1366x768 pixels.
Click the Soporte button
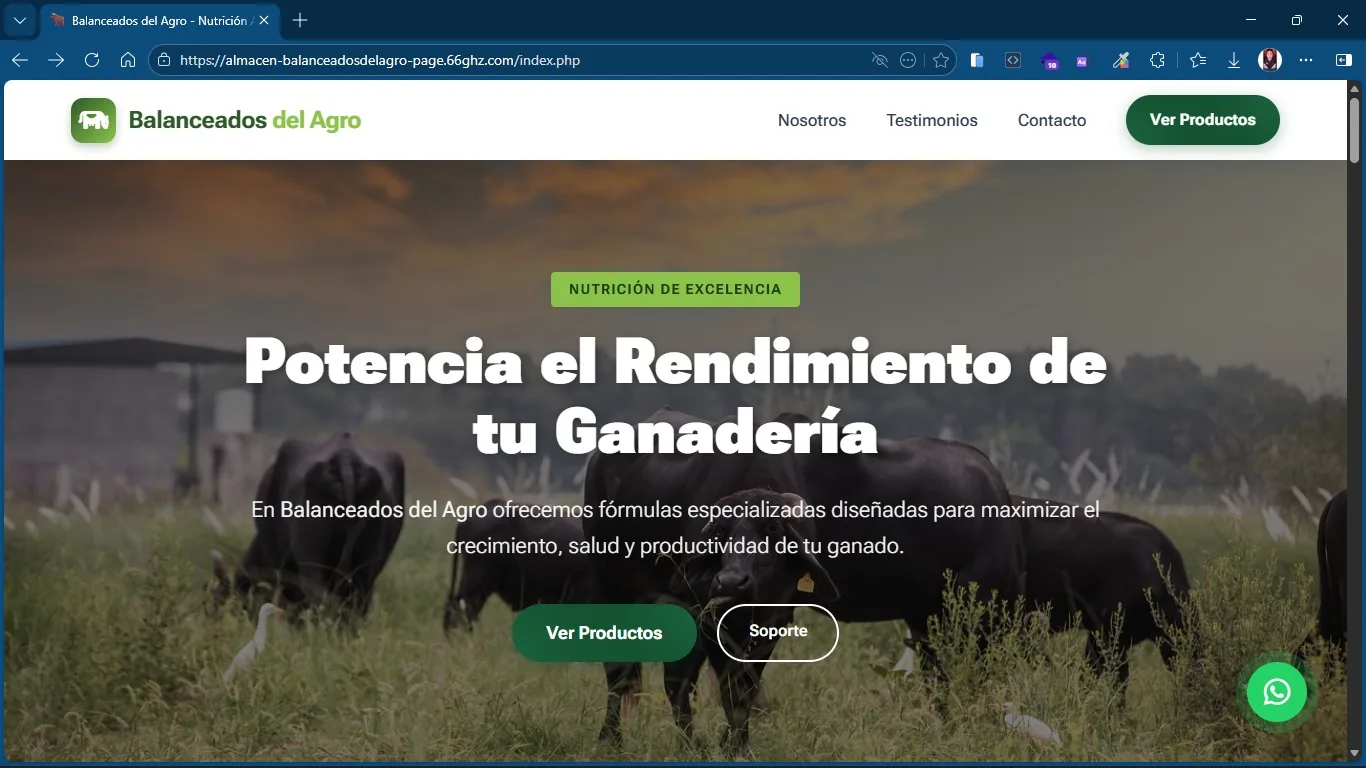point(777,632)
